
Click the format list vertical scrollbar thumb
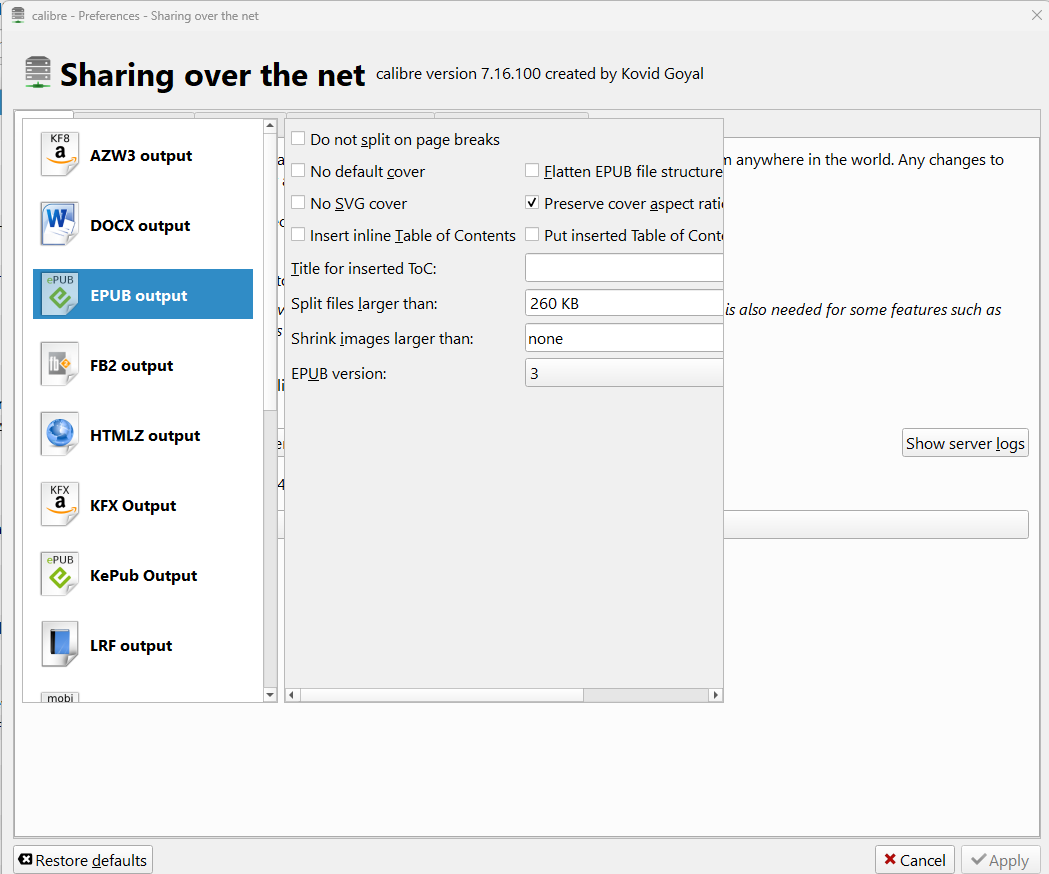270,271
